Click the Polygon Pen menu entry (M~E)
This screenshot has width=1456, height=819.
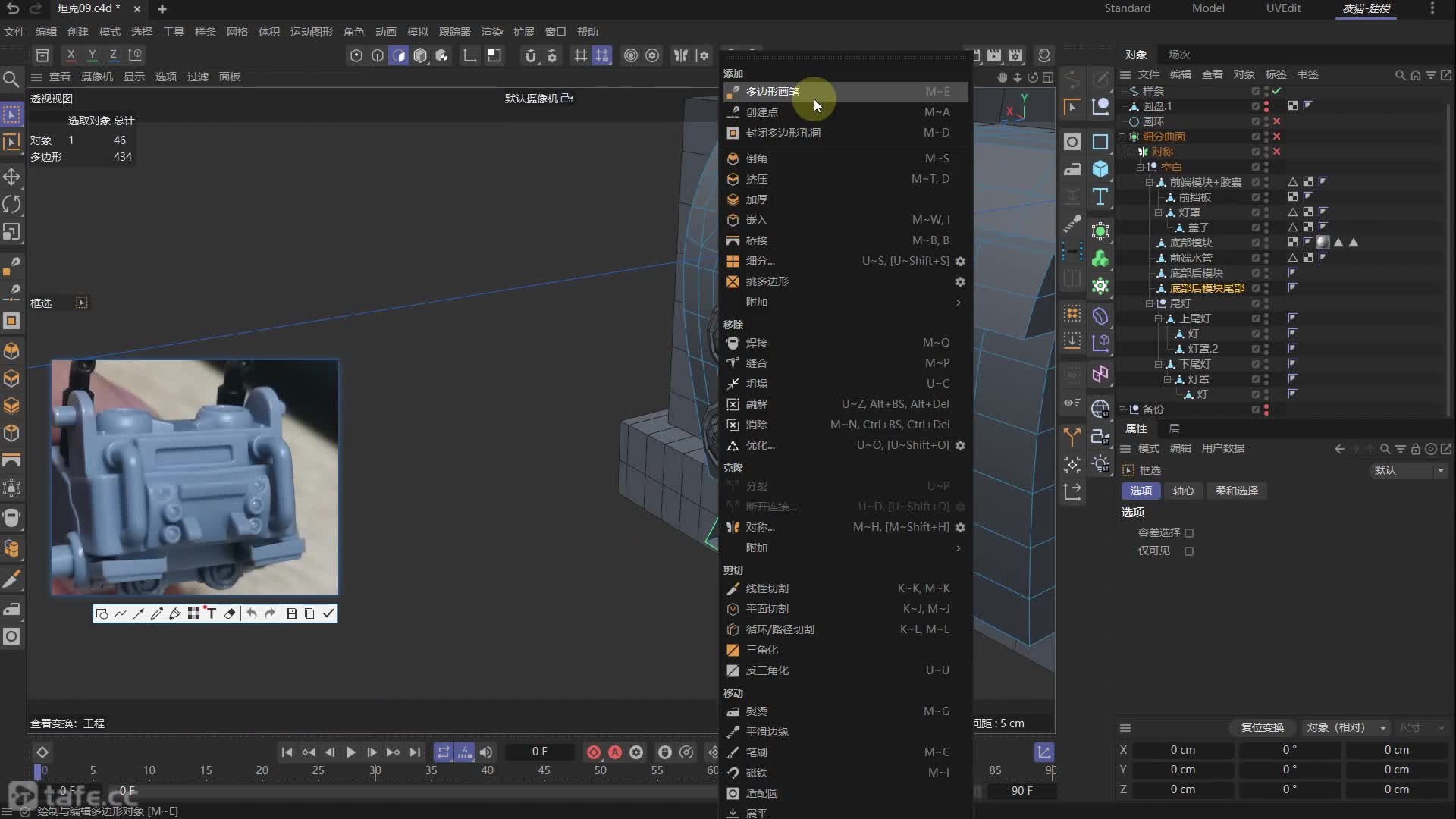point(845,91)
